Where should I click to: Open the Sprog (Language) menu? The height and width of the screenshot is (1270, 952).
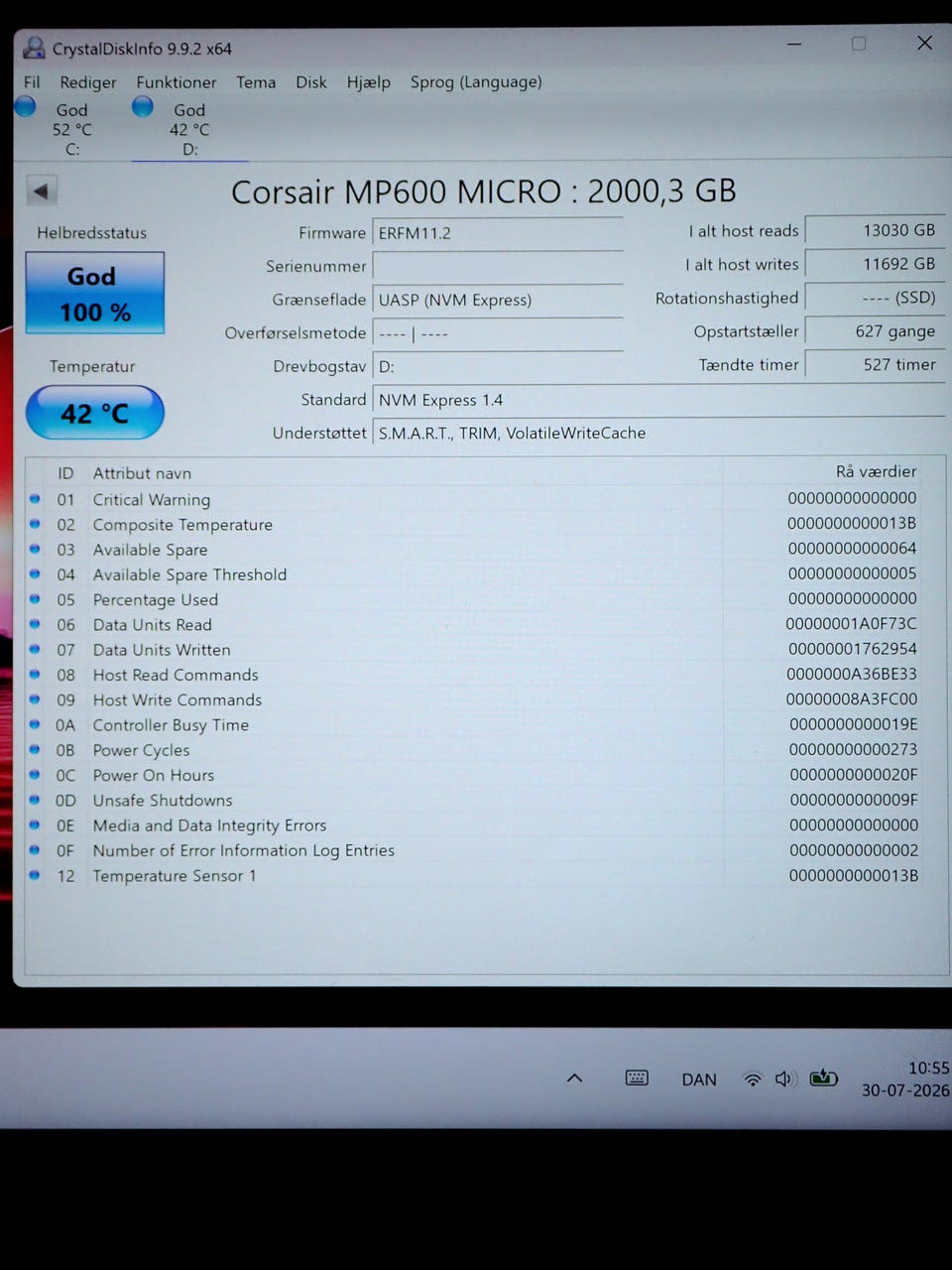[476, 82]
